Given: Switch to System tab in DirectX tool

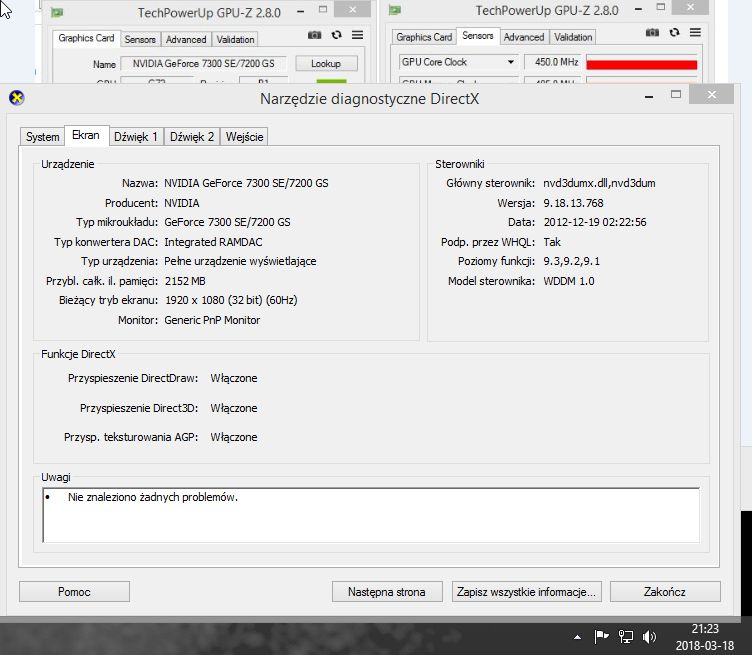Looking at the screenshot, I should [x=42, y=137].
